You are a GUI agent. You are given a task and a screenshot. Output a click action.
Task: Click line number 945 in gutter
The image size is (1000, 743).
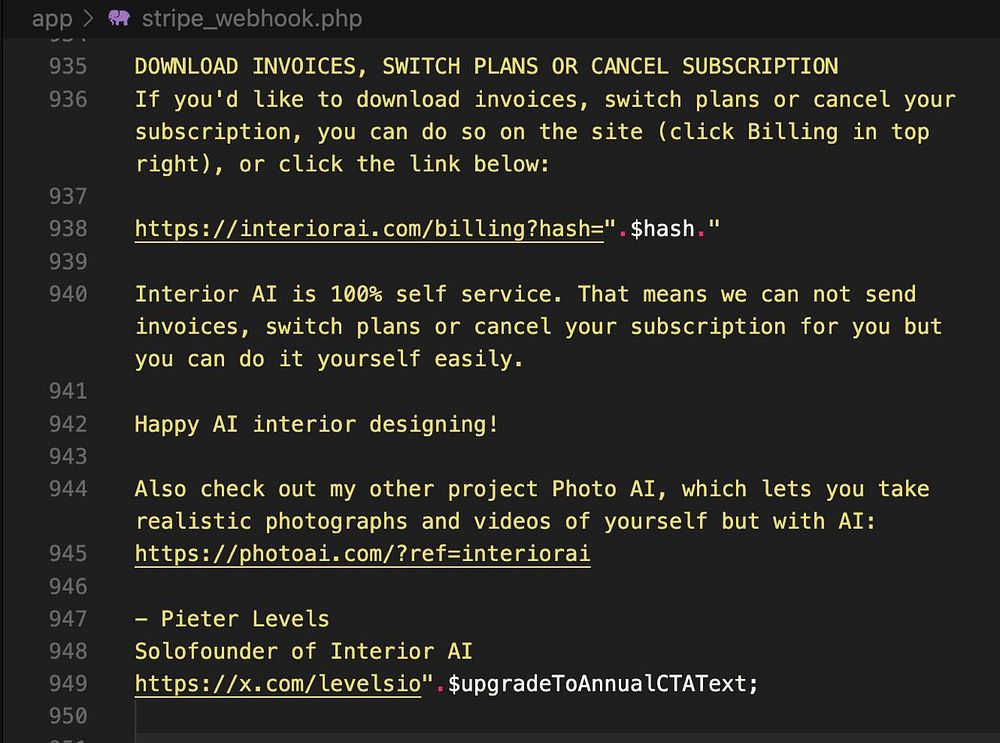pyautogui.click(x=68, y=553)
